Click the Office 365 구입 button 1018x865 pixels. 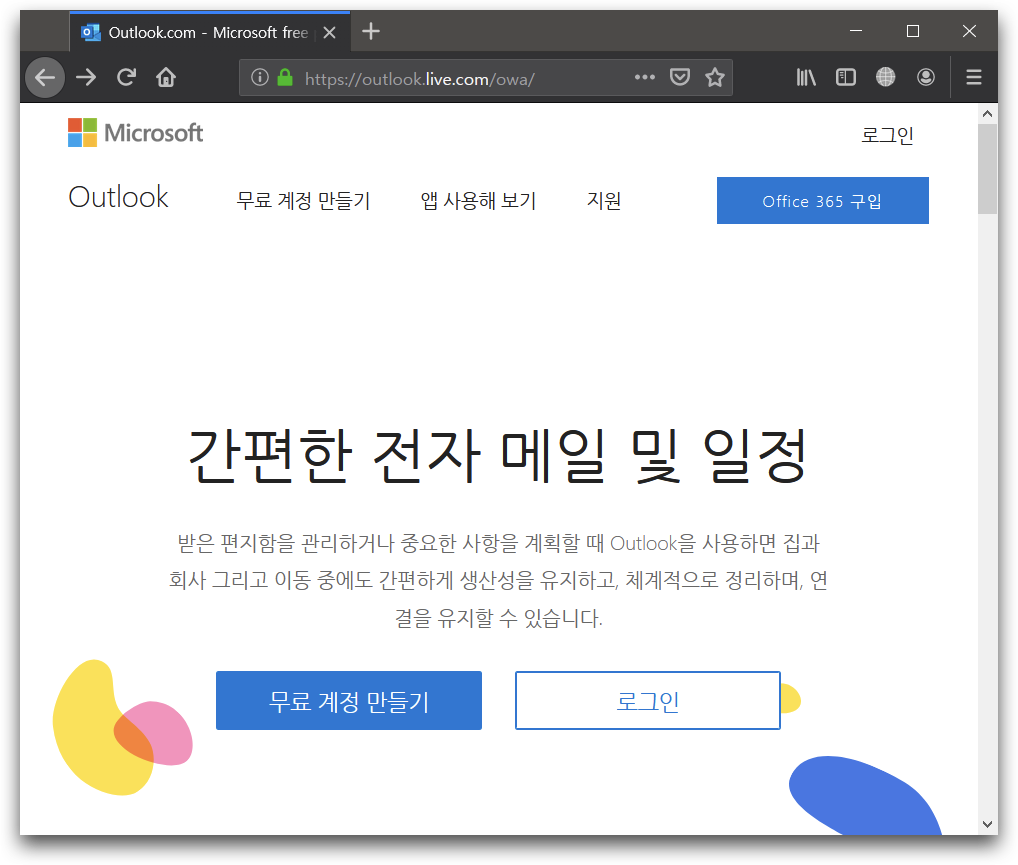coord(823,201)
